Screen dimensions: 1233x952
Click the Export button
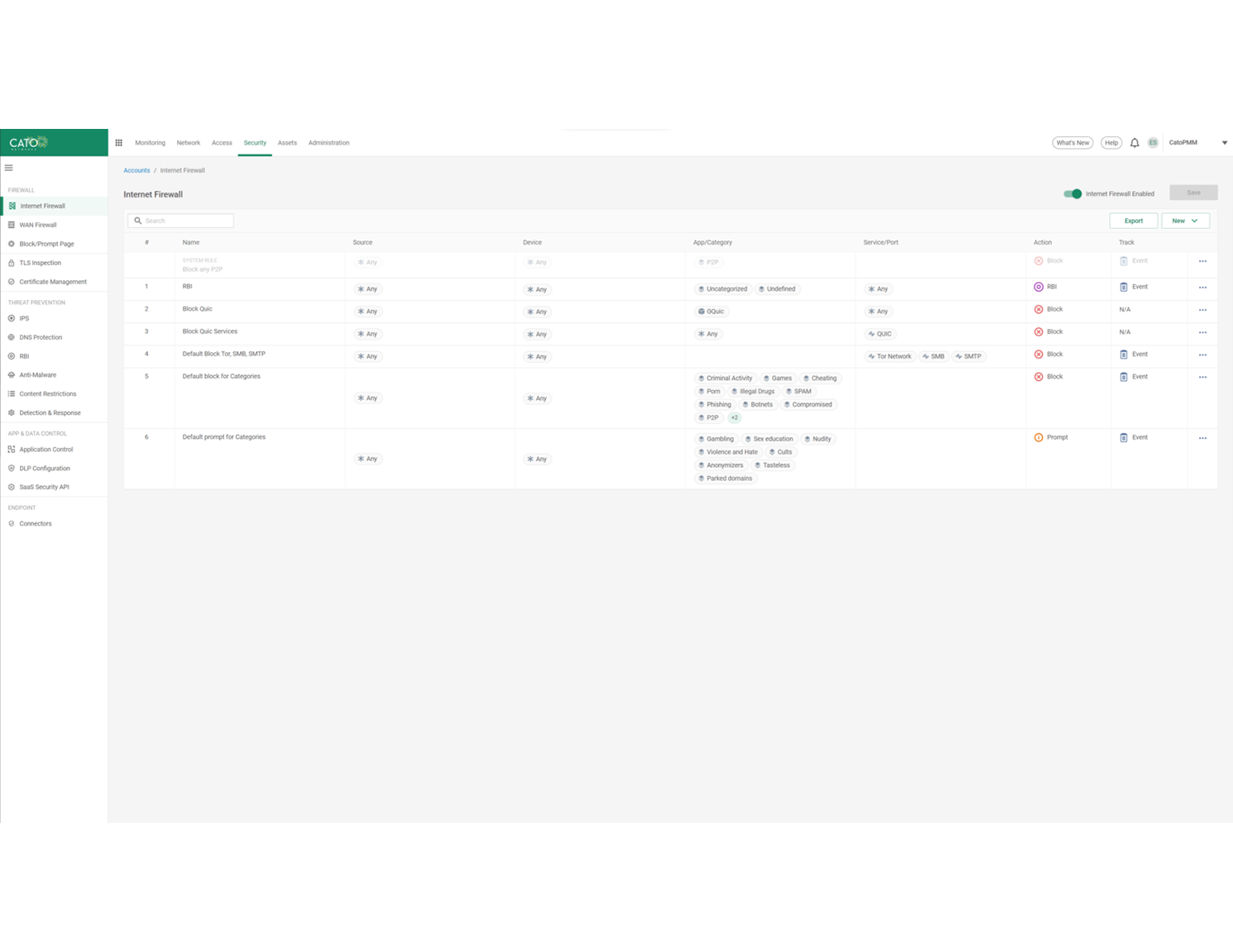pos(1132,221)
